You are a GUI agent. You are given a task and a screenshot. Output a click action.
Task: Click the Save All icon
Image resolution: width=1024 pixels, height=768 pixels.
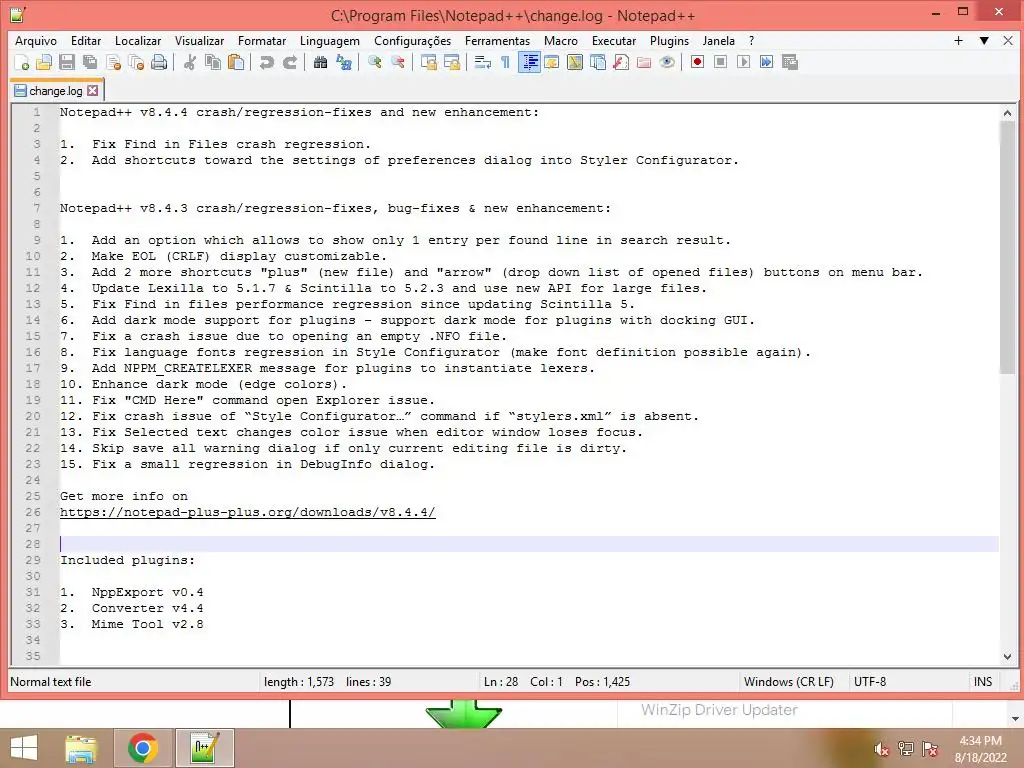click(x=90, y=62)
